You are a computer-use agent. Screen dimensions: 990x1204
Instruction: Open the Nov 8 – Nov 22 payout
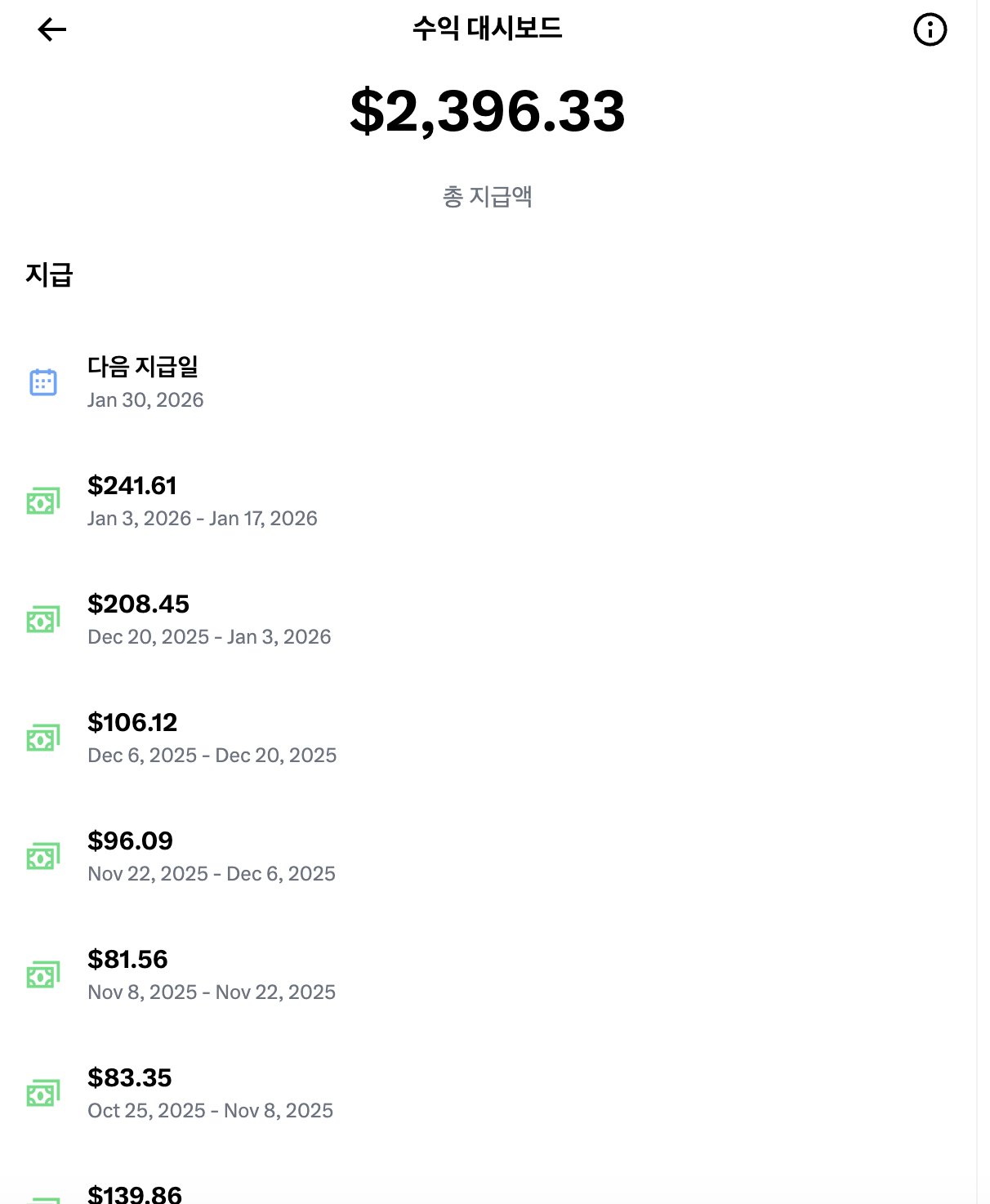pyautogui.click(x=211, y=992)
